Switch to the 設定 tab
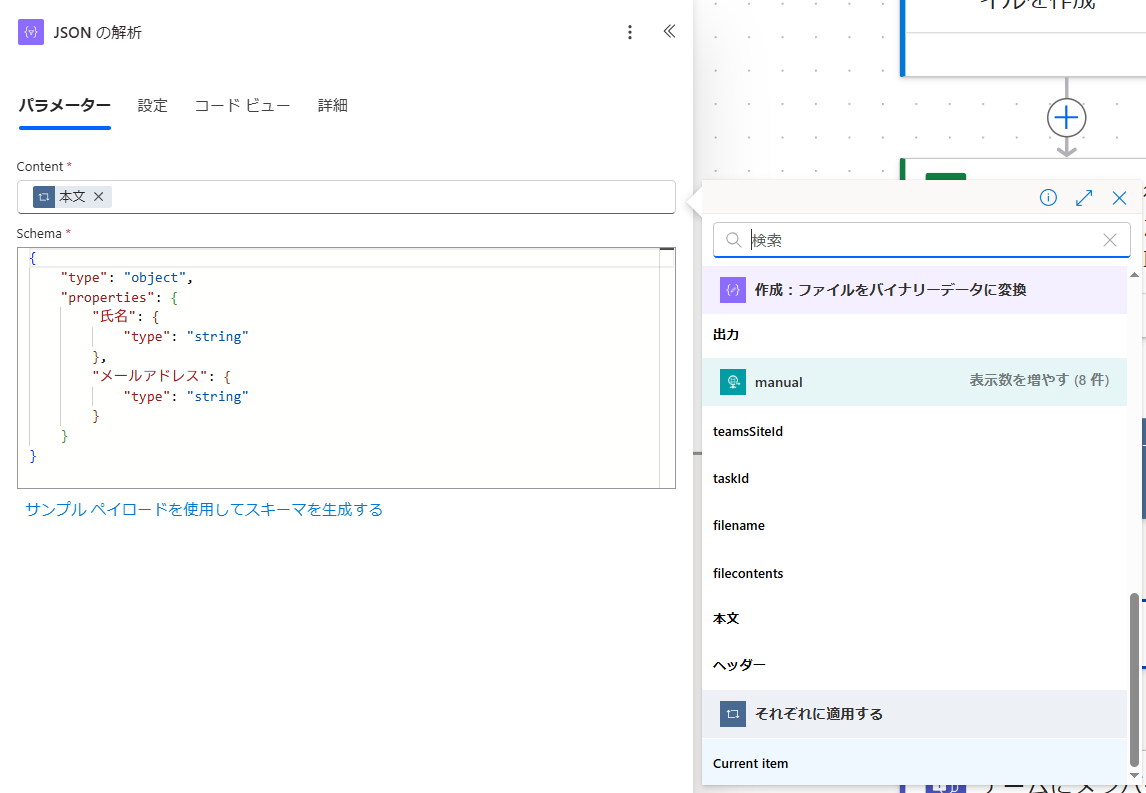Screen dimensions: 1146x793 click(x=153, y=105)
